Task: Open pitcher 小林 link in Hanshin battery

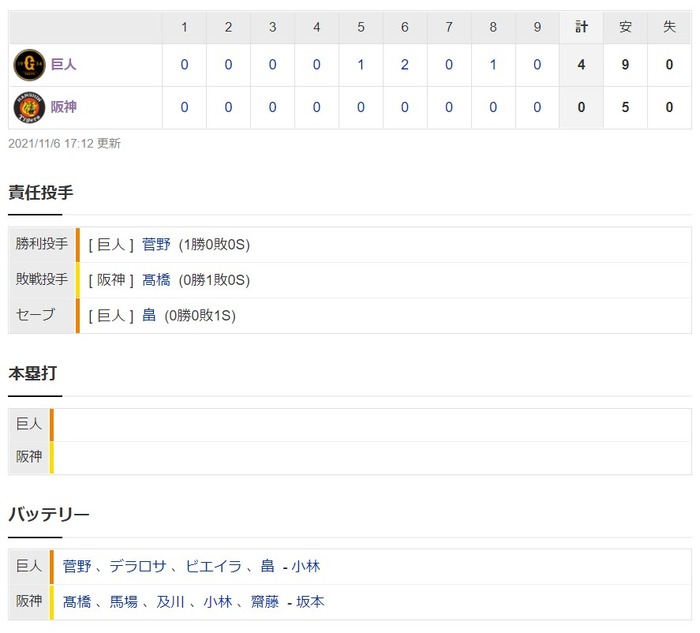Action: pos(218,602)
